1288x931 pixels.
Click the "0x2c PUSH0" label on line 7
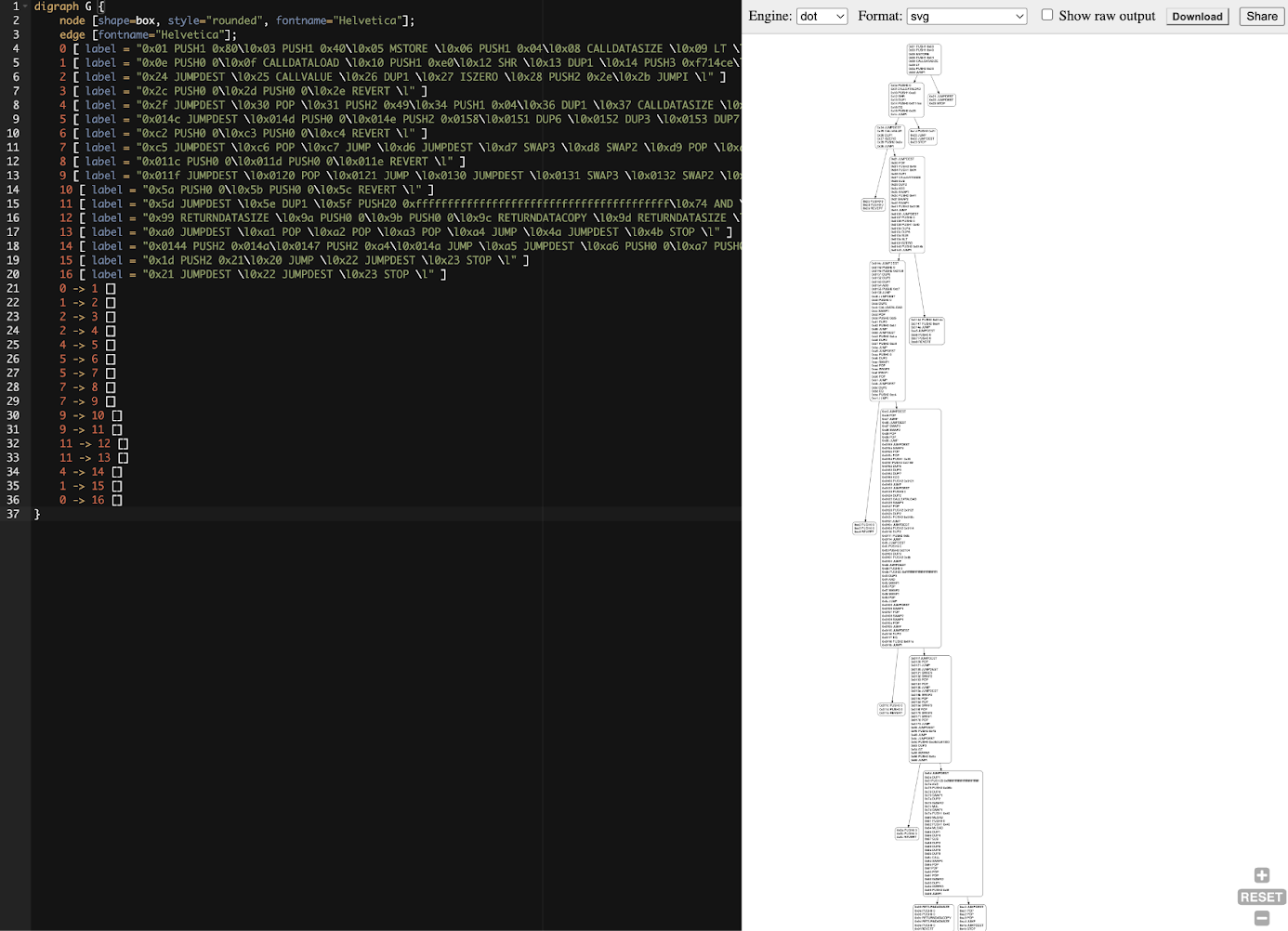(x=173, y=91)
